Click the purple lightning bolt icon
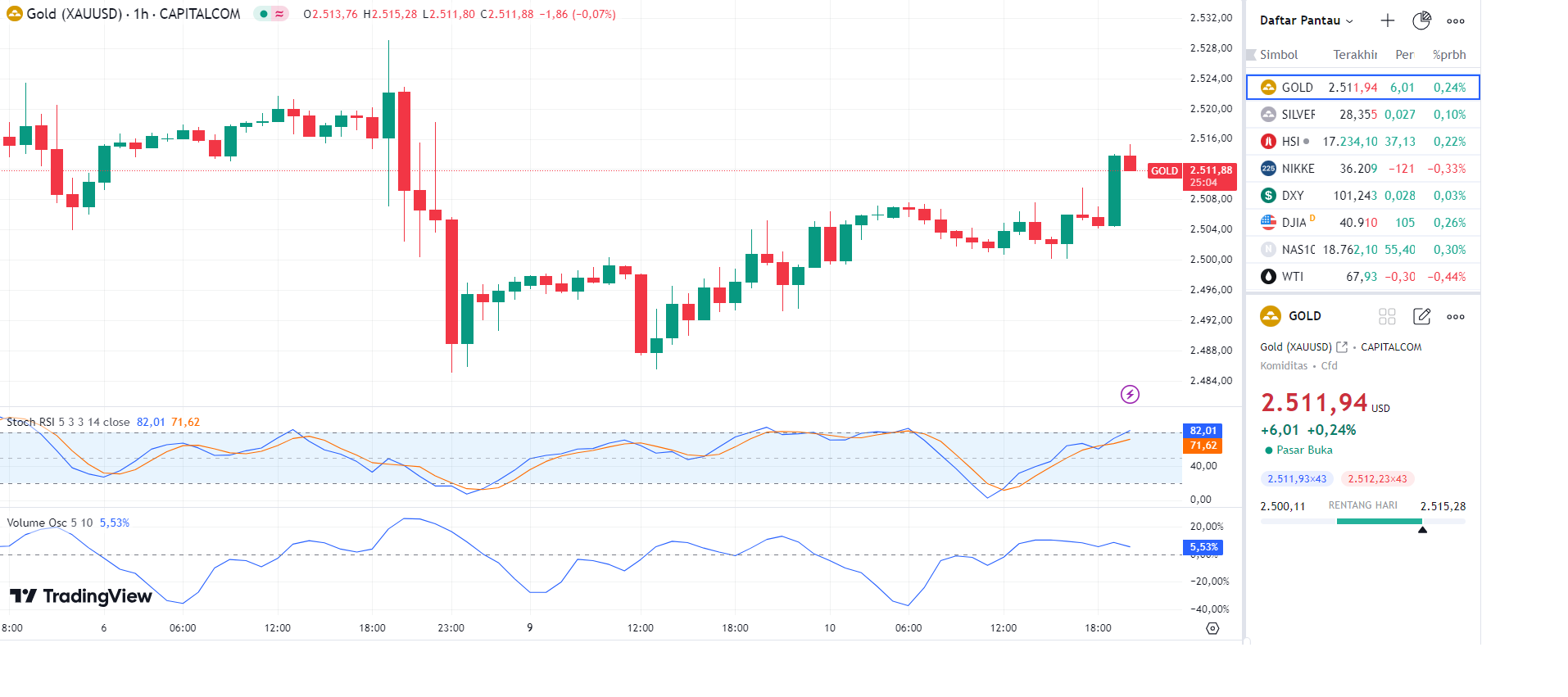Viewport: 1568px width, 697px height. [x=1130, y=395]
